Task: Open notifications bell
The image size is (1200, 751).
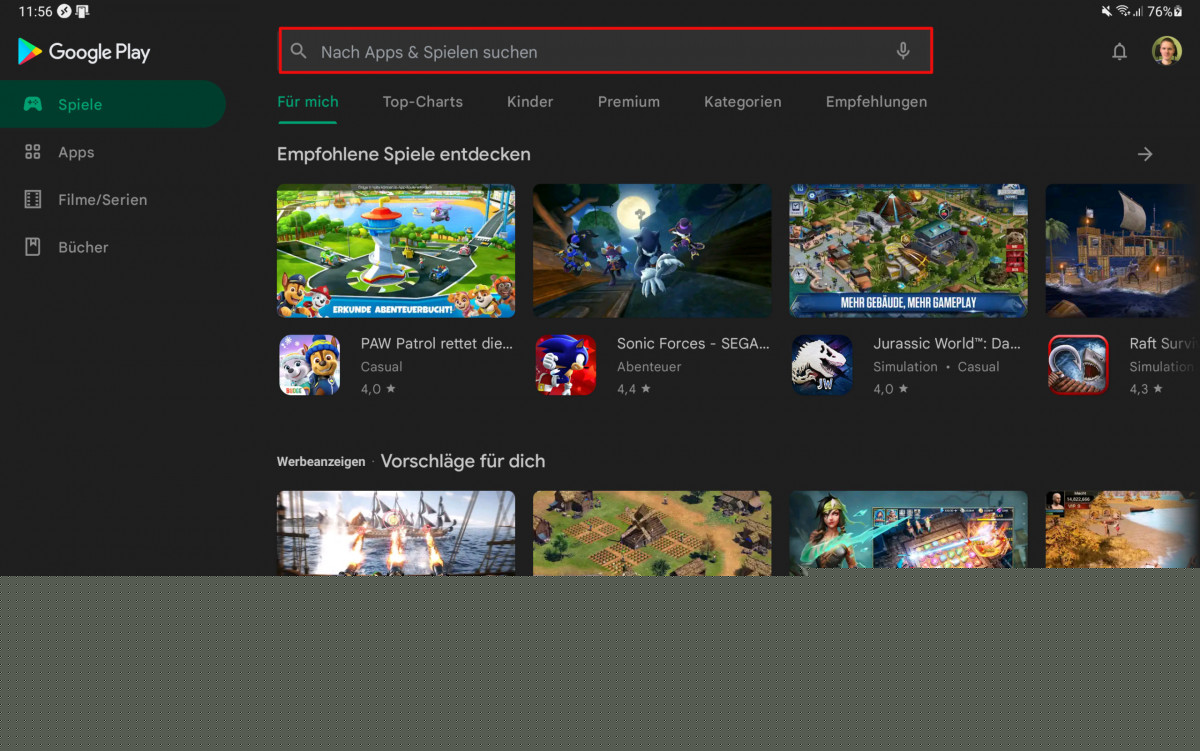Action: click(x=1119, y=52)
